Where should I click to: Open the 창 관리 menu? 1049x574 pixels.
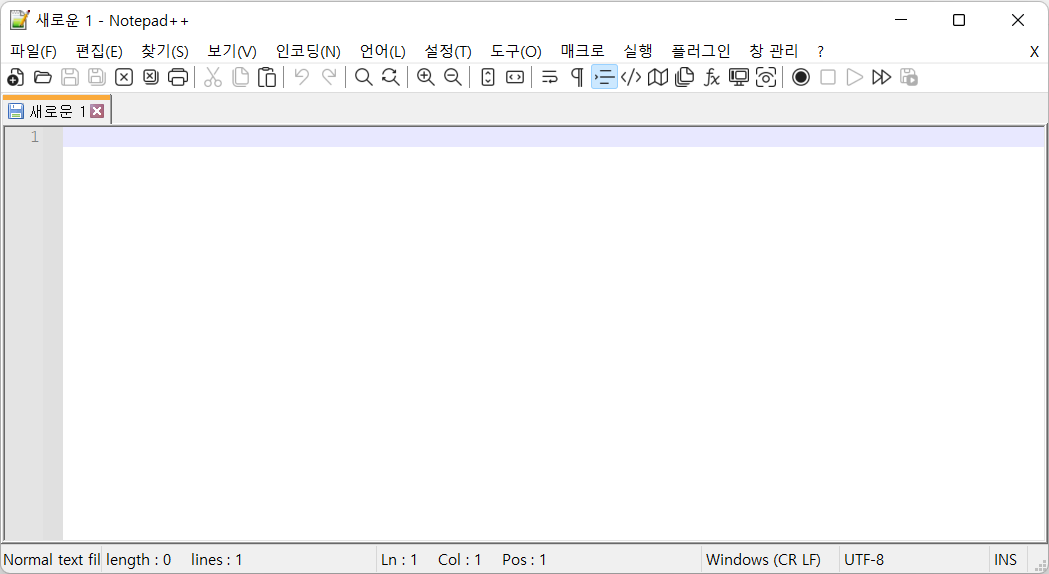coord(773,52)
